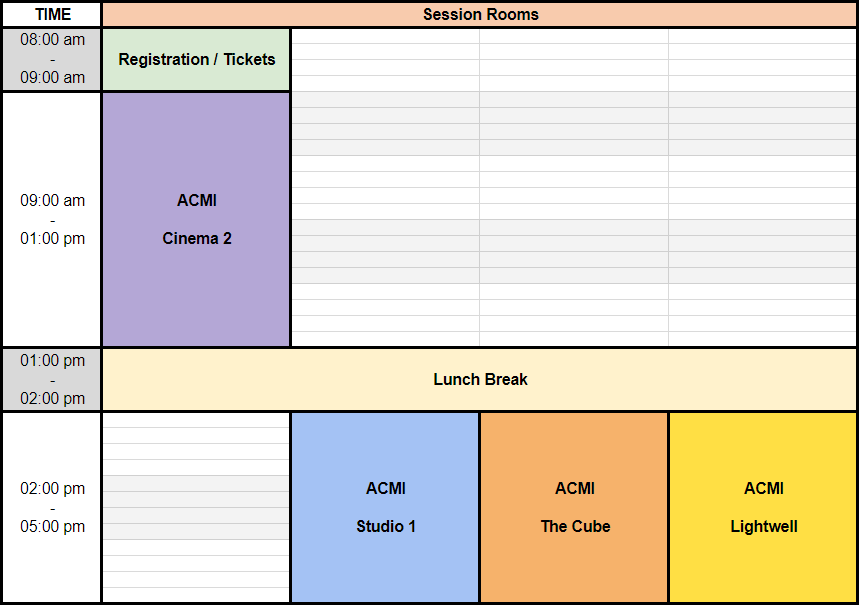Click the empty morning area directly above The Cube
The width and height of the screenshot is (859, 605).
point(574,219)
